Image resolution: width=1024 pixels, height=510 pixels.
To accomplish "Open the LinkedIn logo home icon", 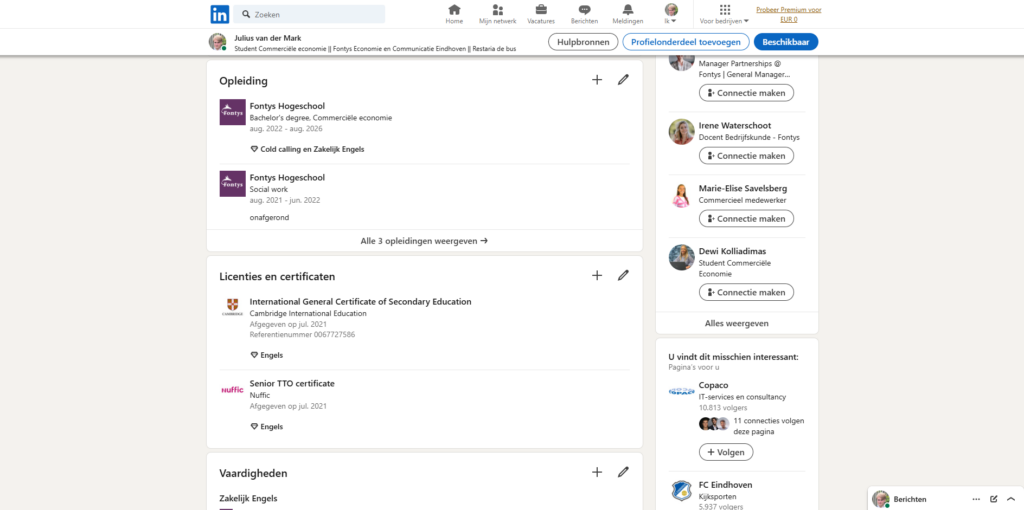I will click(x=219, y=14).
